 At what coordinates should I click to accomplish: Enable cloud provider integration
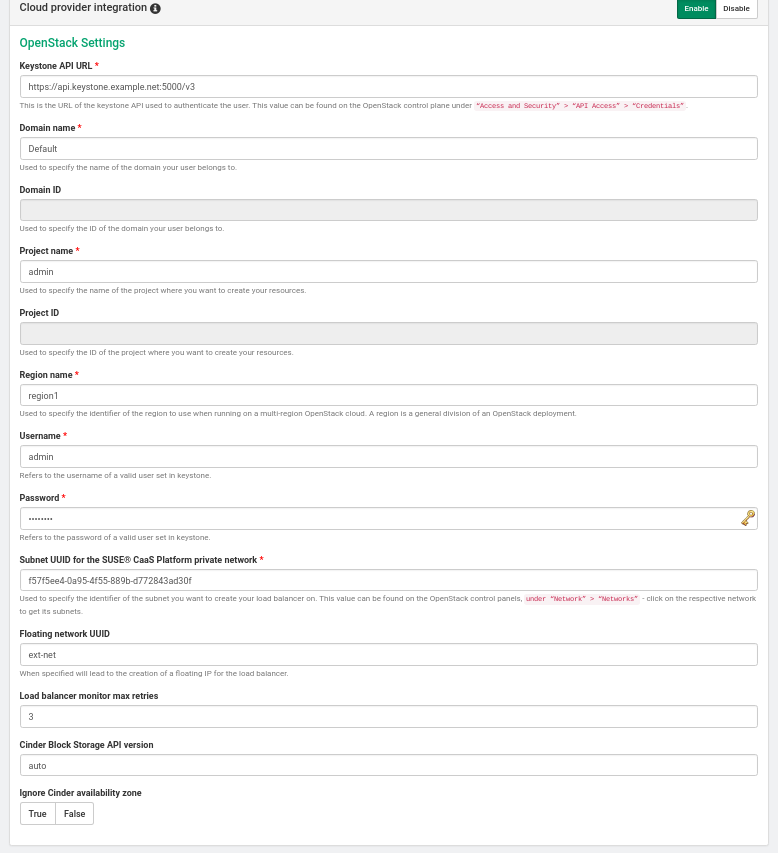tap(696, 8)
